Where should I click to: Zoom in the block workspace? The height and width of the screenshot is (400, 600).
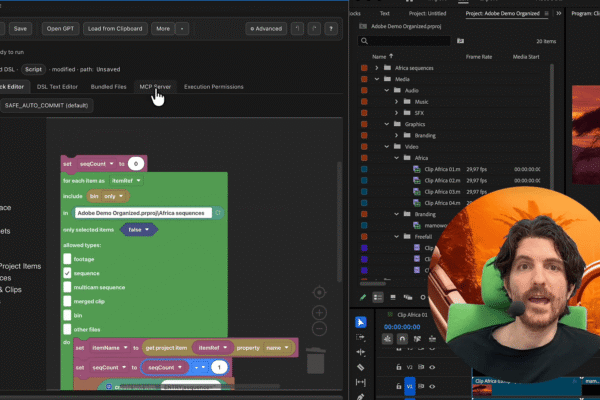click(319, 312)
